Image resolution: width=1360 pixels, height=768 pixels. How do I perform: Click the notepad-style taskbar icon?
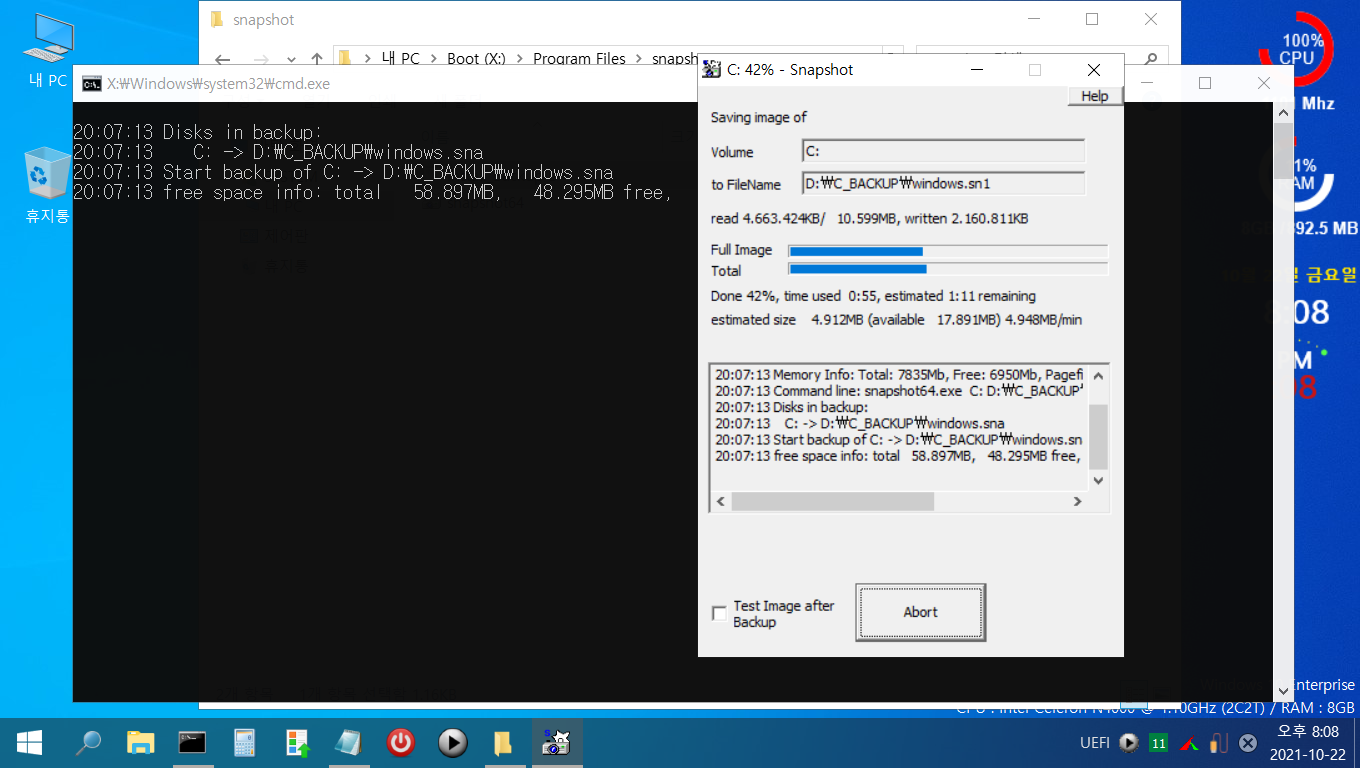(x=349, y=742)
